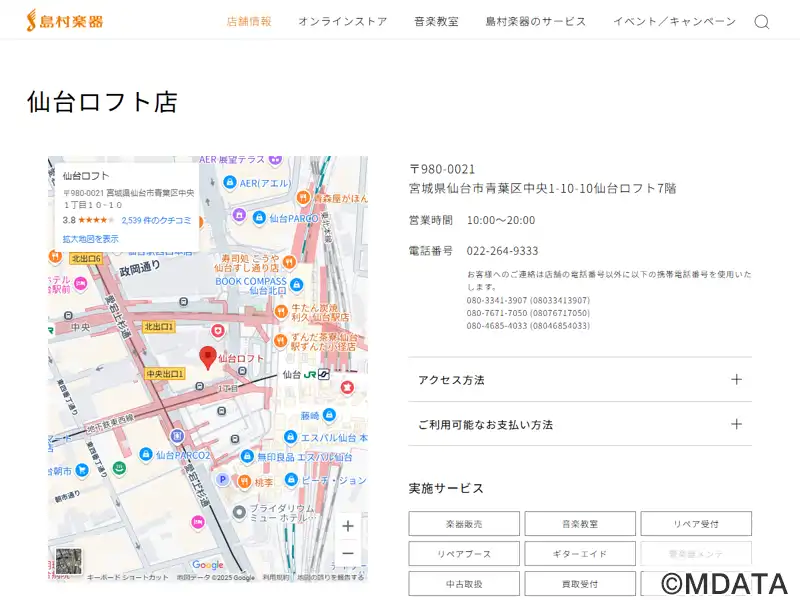Open the 店舗情報 menu item
This screenshot has width=800, height=600.
tap(249, 21)
